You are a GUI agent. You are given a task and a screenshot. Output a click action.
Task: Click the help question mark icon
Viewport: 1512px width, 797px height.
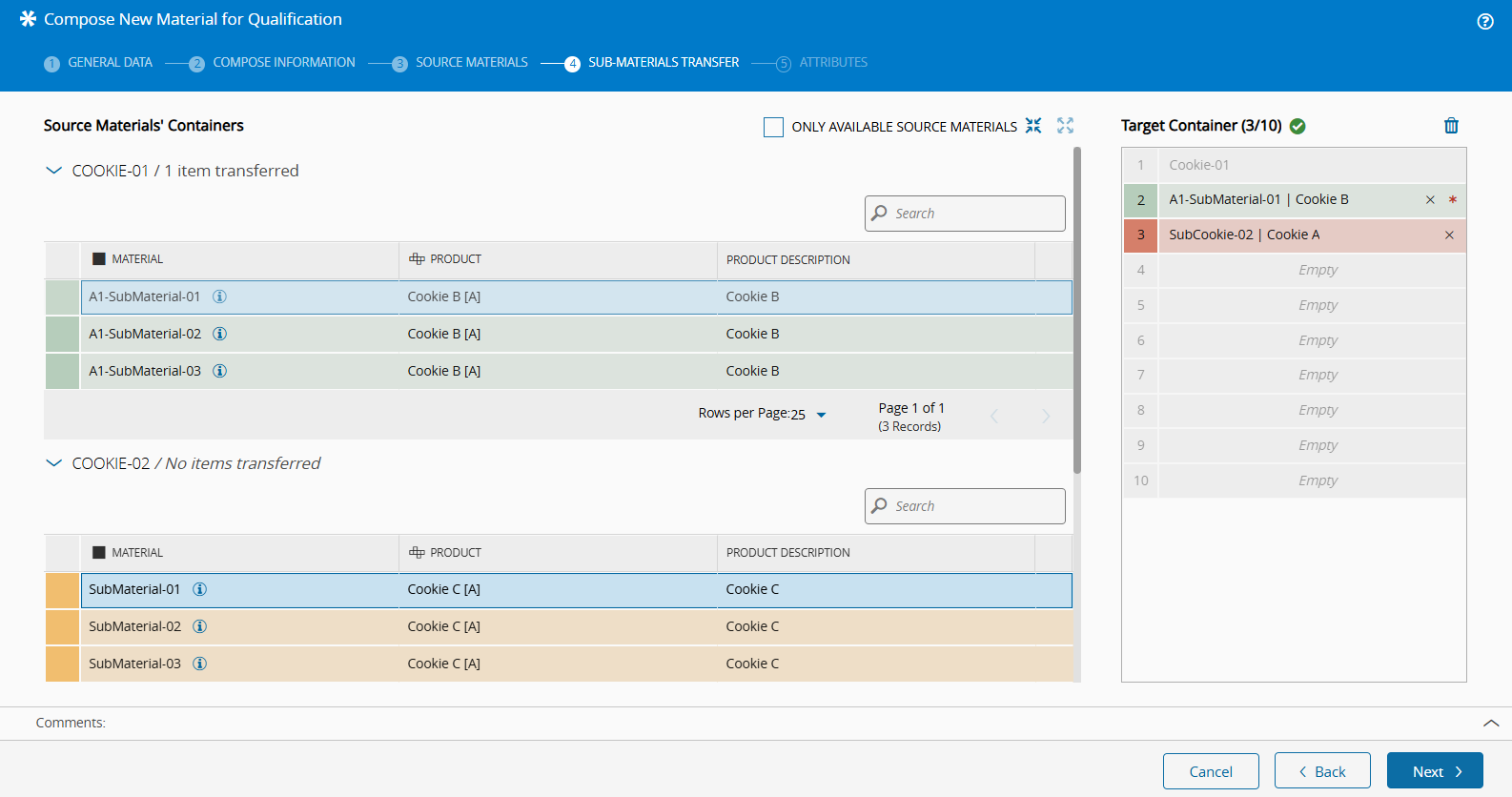pyautogui.click(x=1484, y=22)
